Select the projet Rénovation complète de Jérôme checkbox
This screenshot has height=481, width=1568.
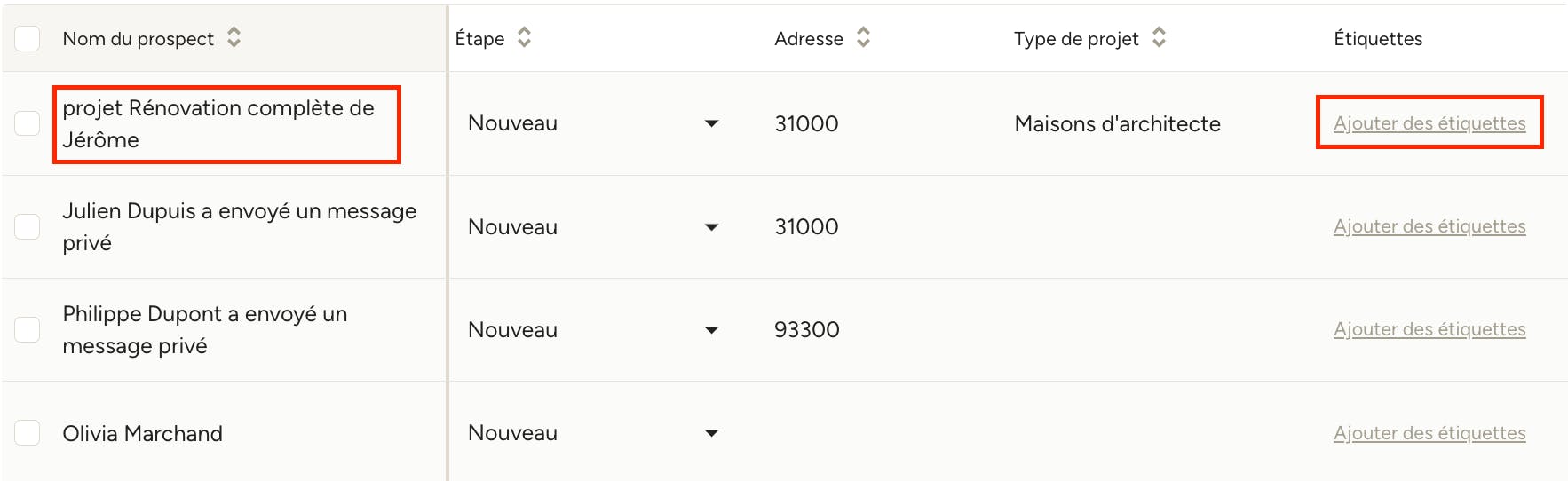pos(28,123)
